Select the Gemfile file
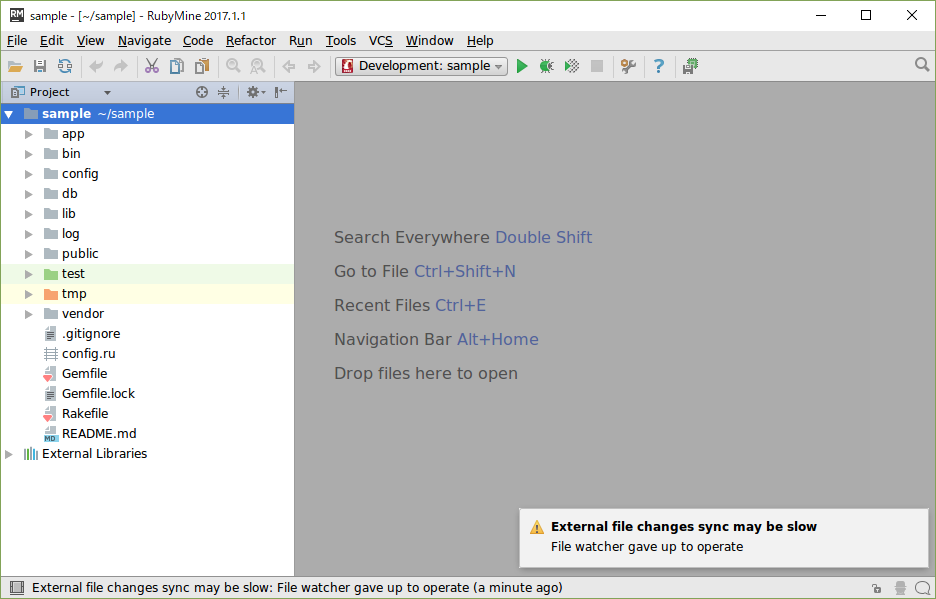Viewport: 936px width, 599px height. click(147, 374)
